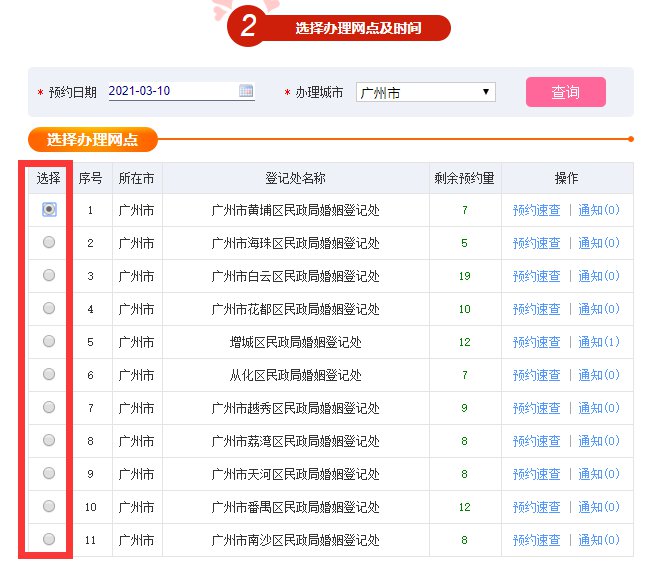Image resolution: width=652 pixels, height=567 pixels.
Task: Click 预约速查 for 天河区 registry
Action: (536, 474)
